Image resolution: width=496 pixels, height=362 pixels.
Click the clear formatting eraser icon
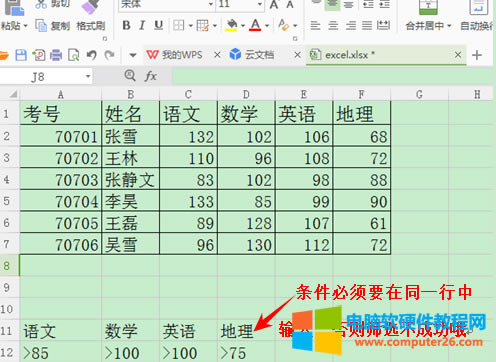tap(284, 25)
